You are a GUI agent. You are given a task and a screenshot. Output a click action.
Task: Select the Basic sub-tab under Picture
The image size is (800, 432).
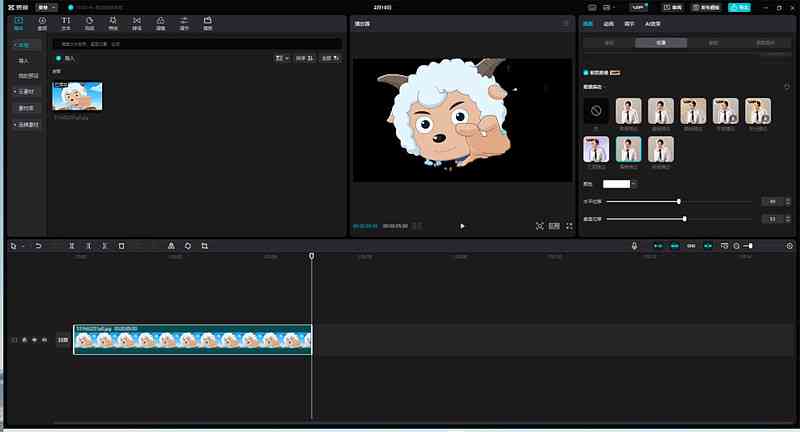click(609, 43)
